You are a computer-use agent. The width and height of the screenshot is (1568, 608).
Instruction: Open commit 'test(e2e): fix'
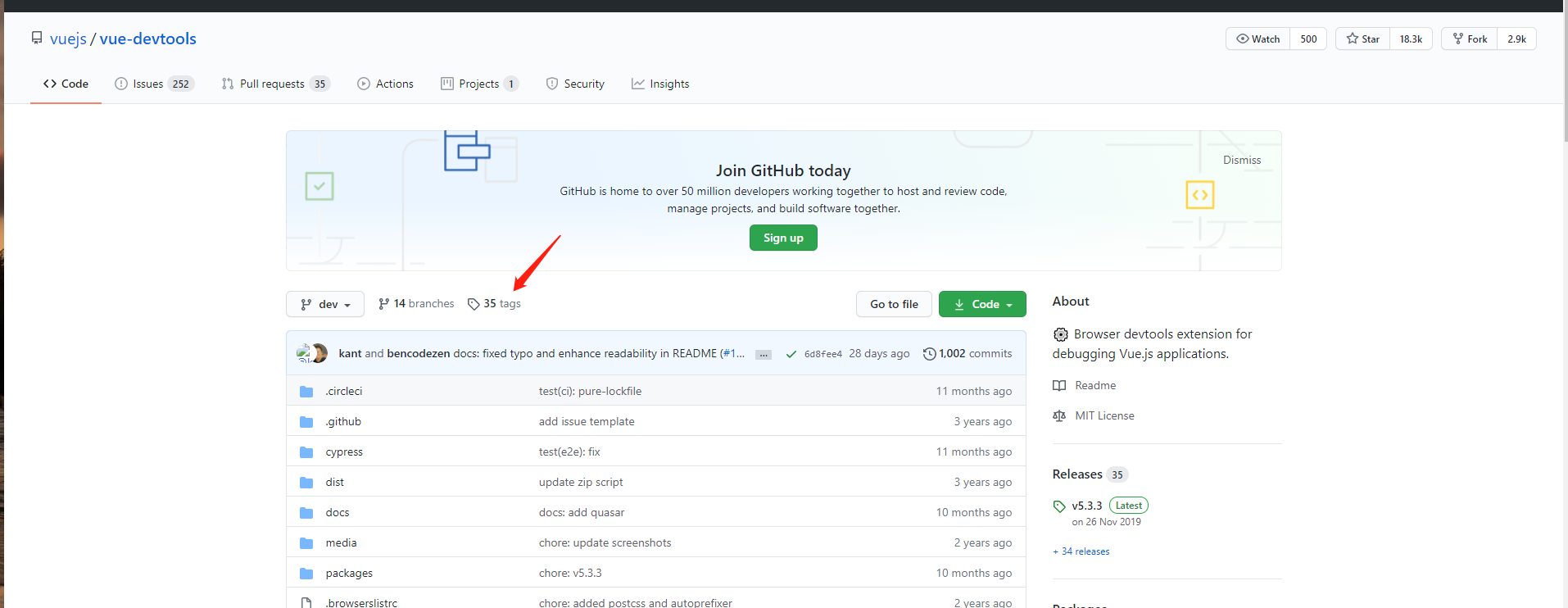coord(569,451)
